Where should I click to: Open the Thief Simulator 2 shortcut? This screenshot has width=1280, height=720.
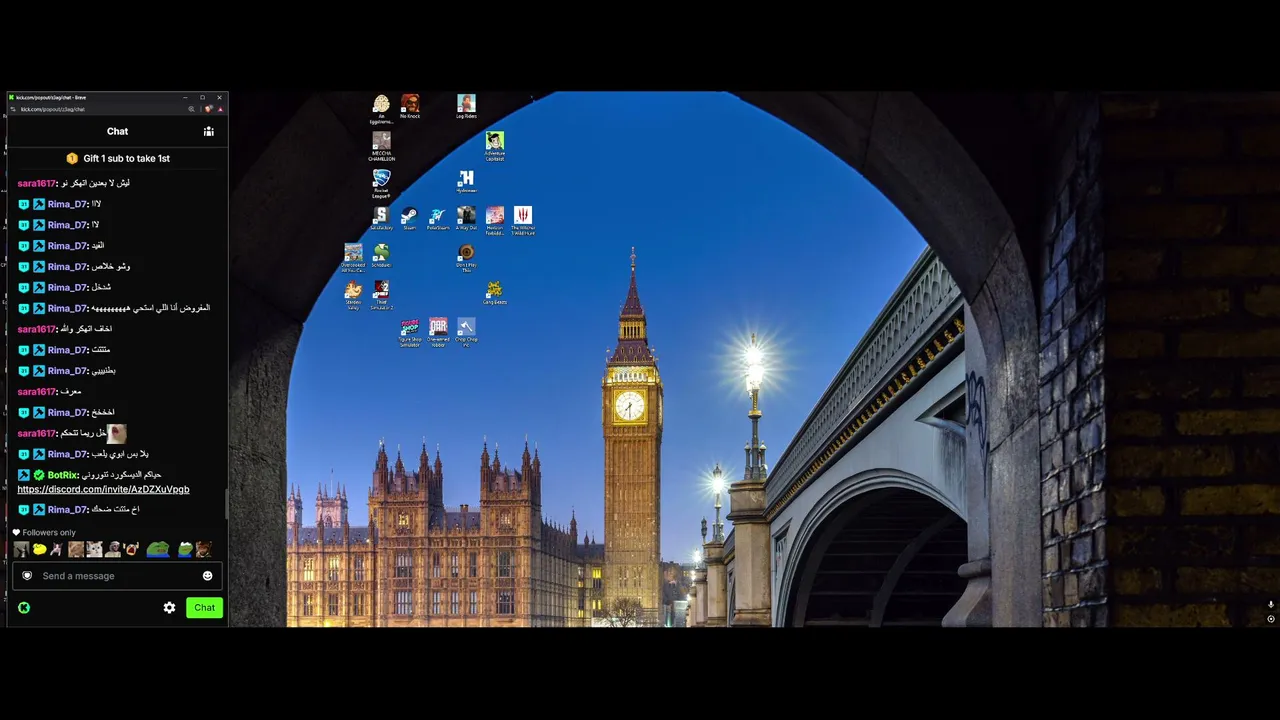pyautogui.click(x=381, y=296)
